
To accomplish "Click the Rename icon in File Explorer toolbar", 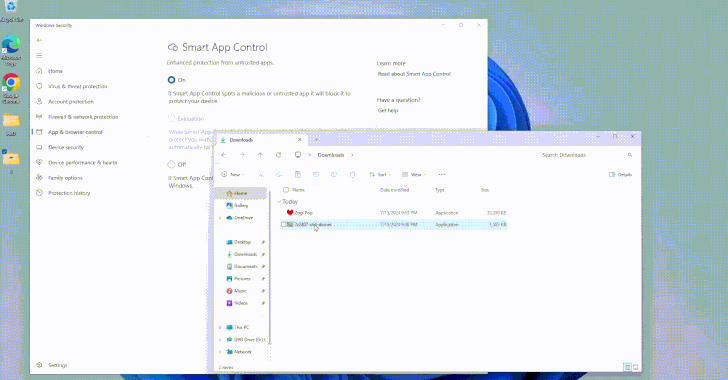I will [316, 175].
